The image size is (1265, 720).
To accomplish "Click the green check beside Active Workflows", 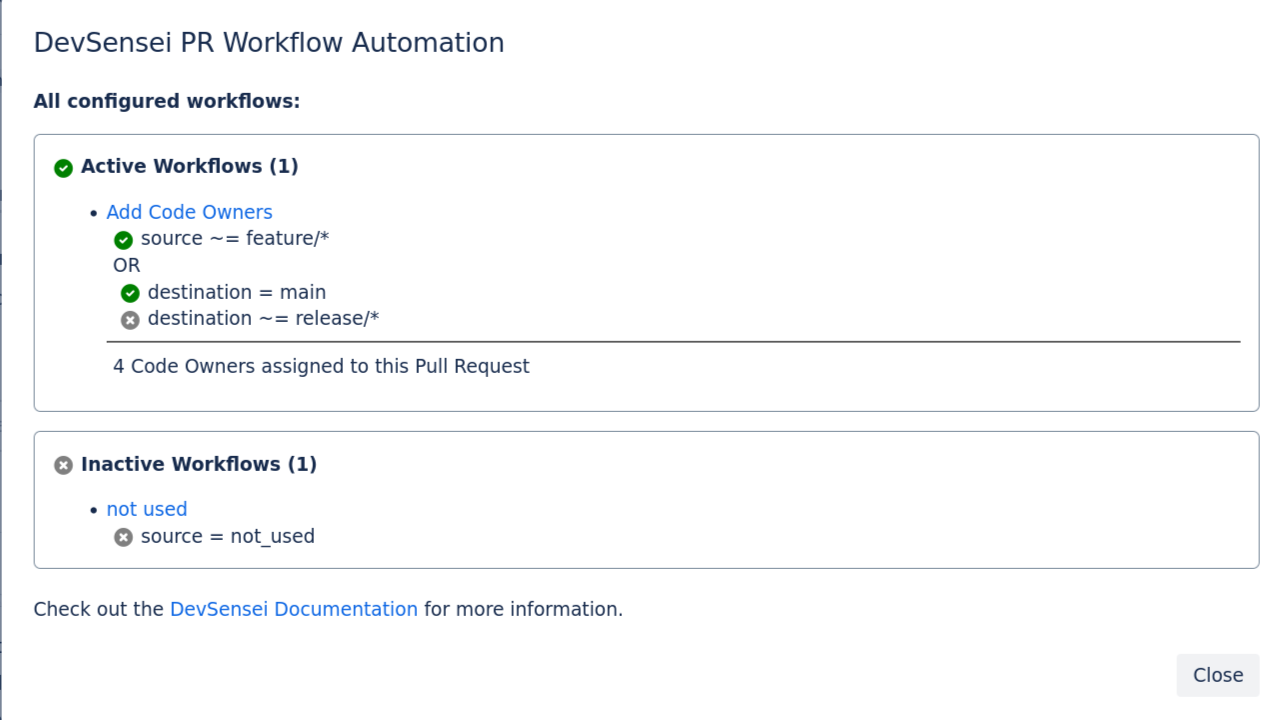I will [63, 168].
